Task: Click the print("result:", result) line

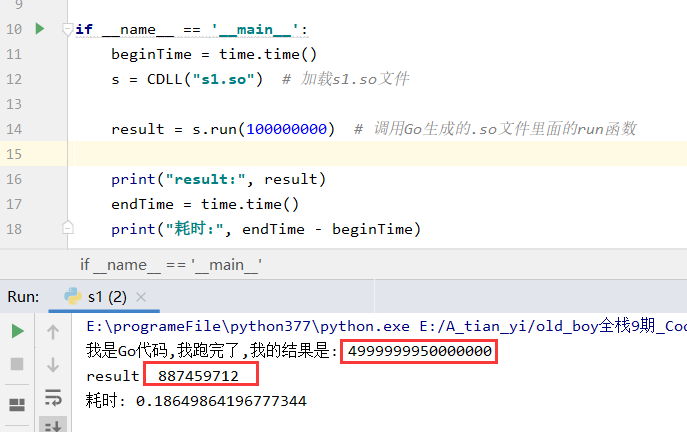Action: tap(218, 179)
